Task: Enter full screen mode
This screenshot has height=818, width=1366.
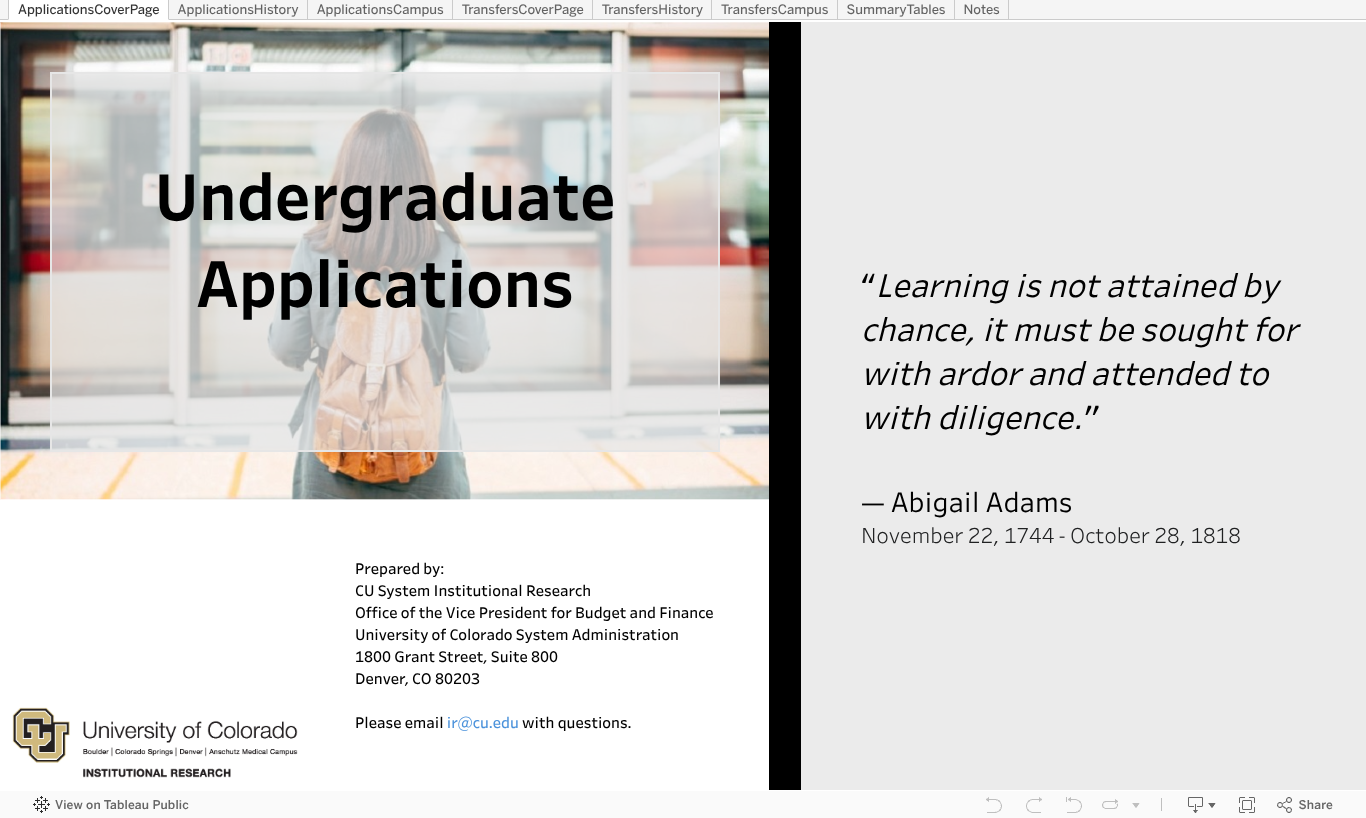Action: 1247,805
